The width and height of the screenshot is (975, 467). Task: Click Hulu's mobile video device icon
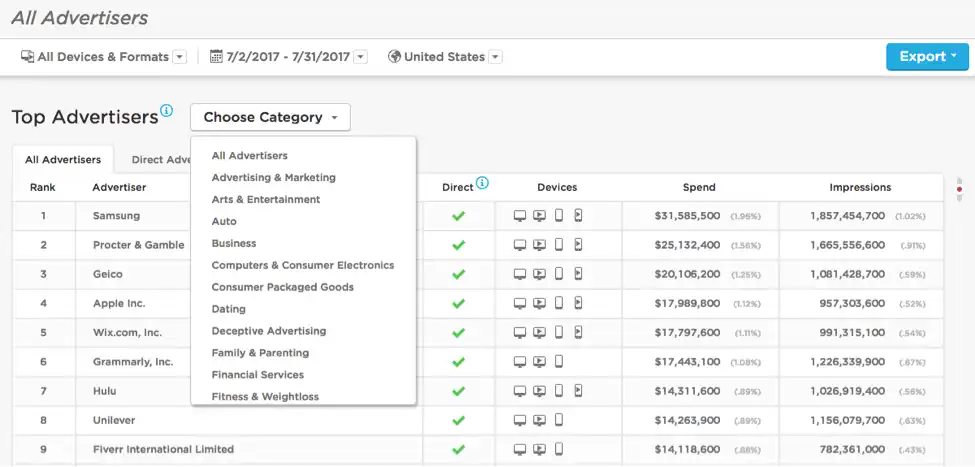click(x=578, y=391)
